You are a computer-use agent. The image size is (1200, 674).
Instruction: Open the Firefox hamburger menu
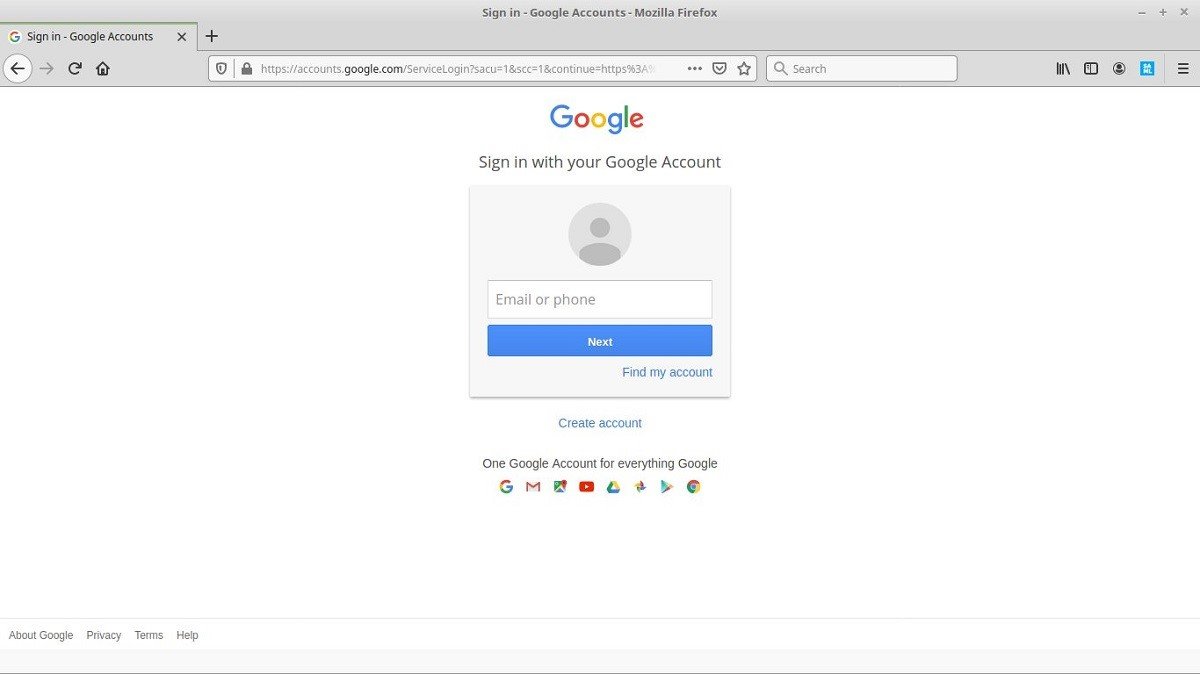tap(1183, 69)
